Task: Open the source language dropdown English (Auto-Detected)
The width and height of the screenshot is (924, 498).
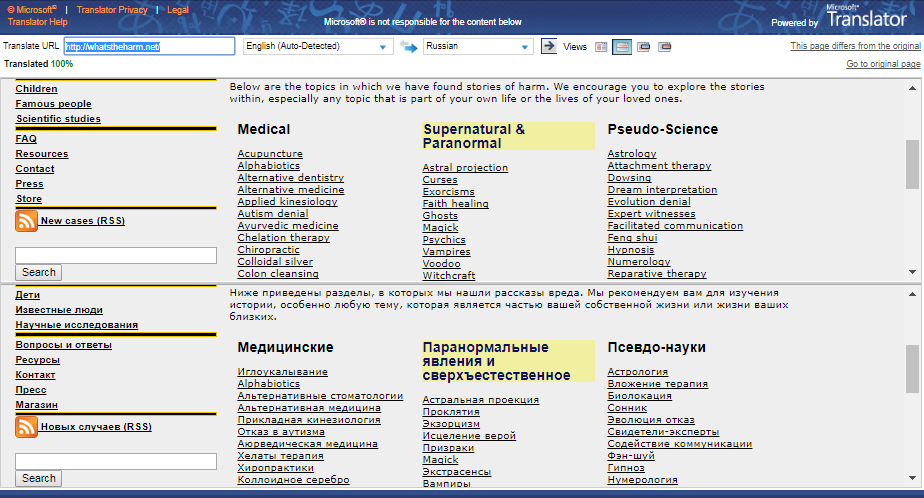Action: pos(318,46)
